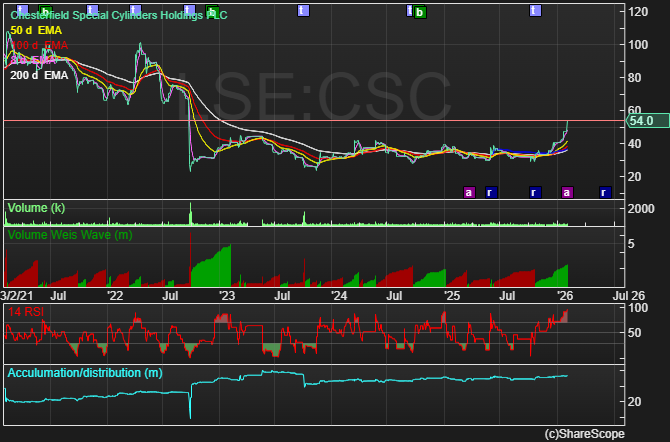Click the purple 'a' marker near 2026
The height and width of the screenshot is (442, 670).
point(567,192)
